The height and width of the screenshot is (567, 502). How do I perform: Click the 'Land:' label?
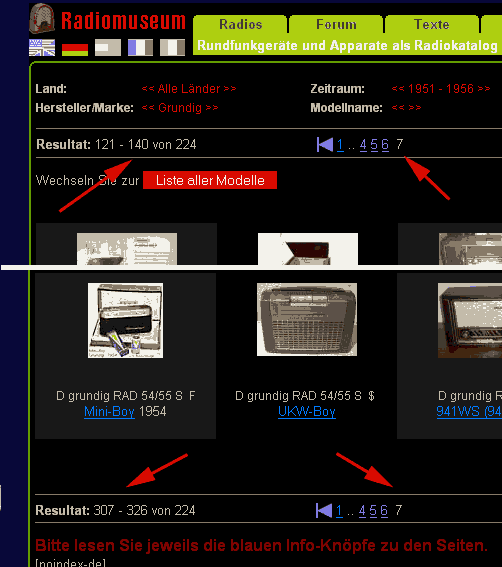coord(51,89)
